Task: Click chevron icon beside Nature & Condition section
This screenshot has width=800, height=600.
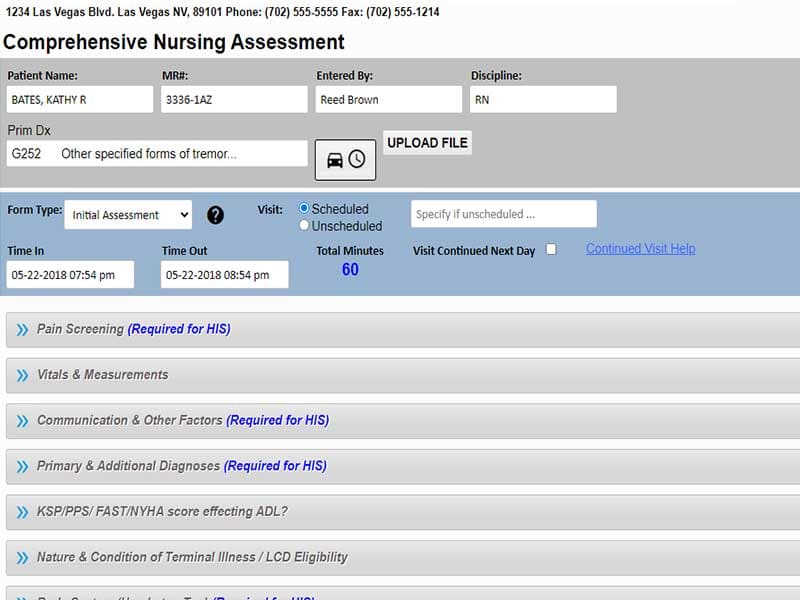Action: 22,558
